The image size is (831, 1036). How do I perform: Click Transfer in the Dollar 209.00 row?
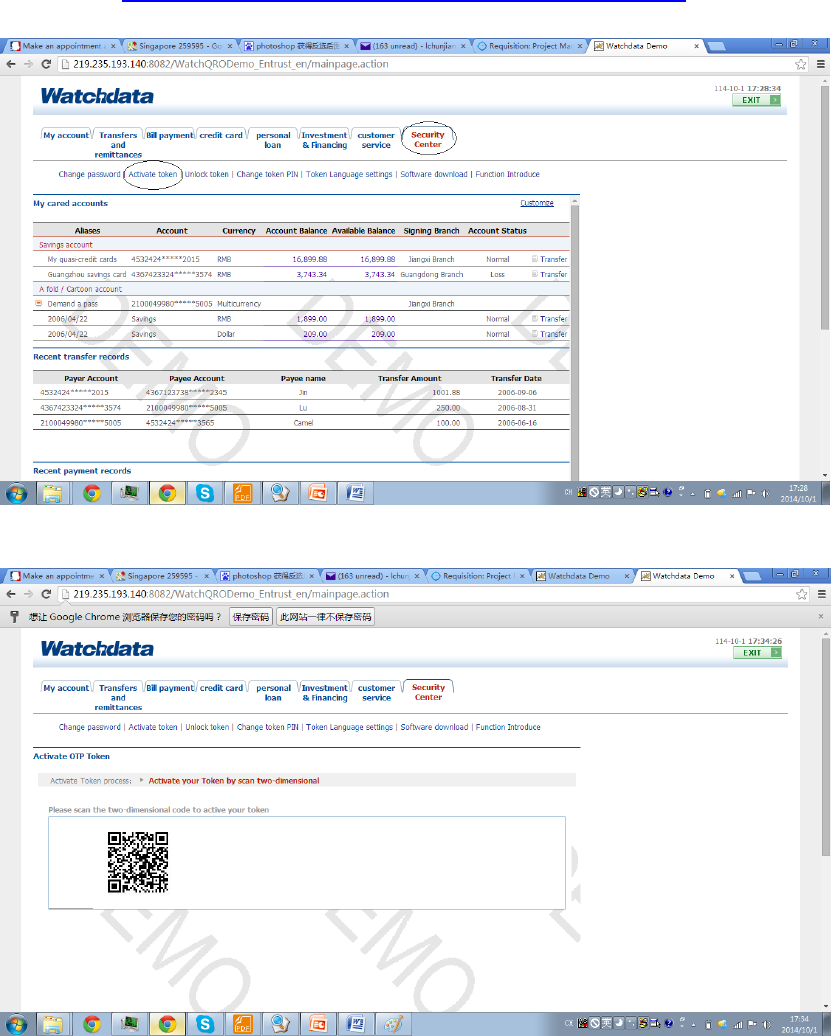pyautogui.click(x=554, y=334)
